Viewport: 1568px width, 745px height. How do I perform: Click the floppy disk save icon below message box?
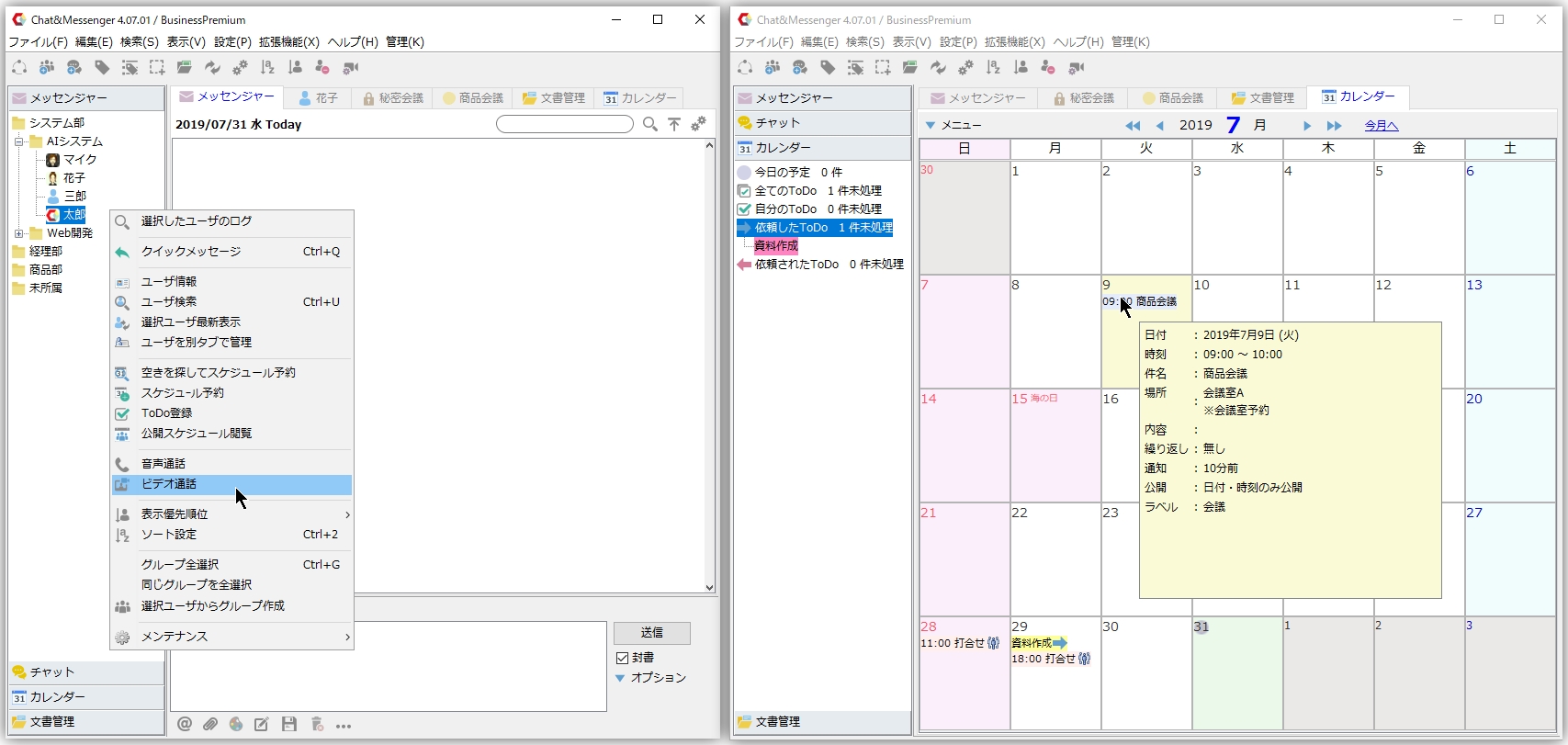tap(289, 725)
